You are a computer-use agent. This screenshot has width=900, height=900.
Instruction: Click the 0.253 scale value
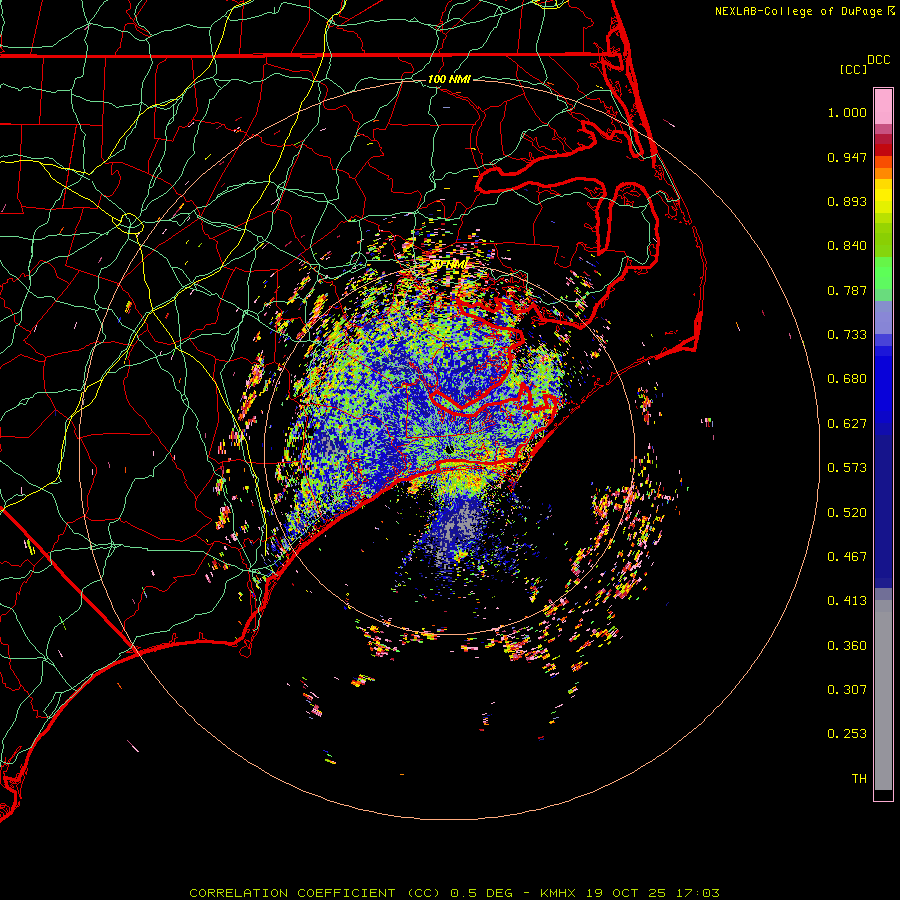847,734
